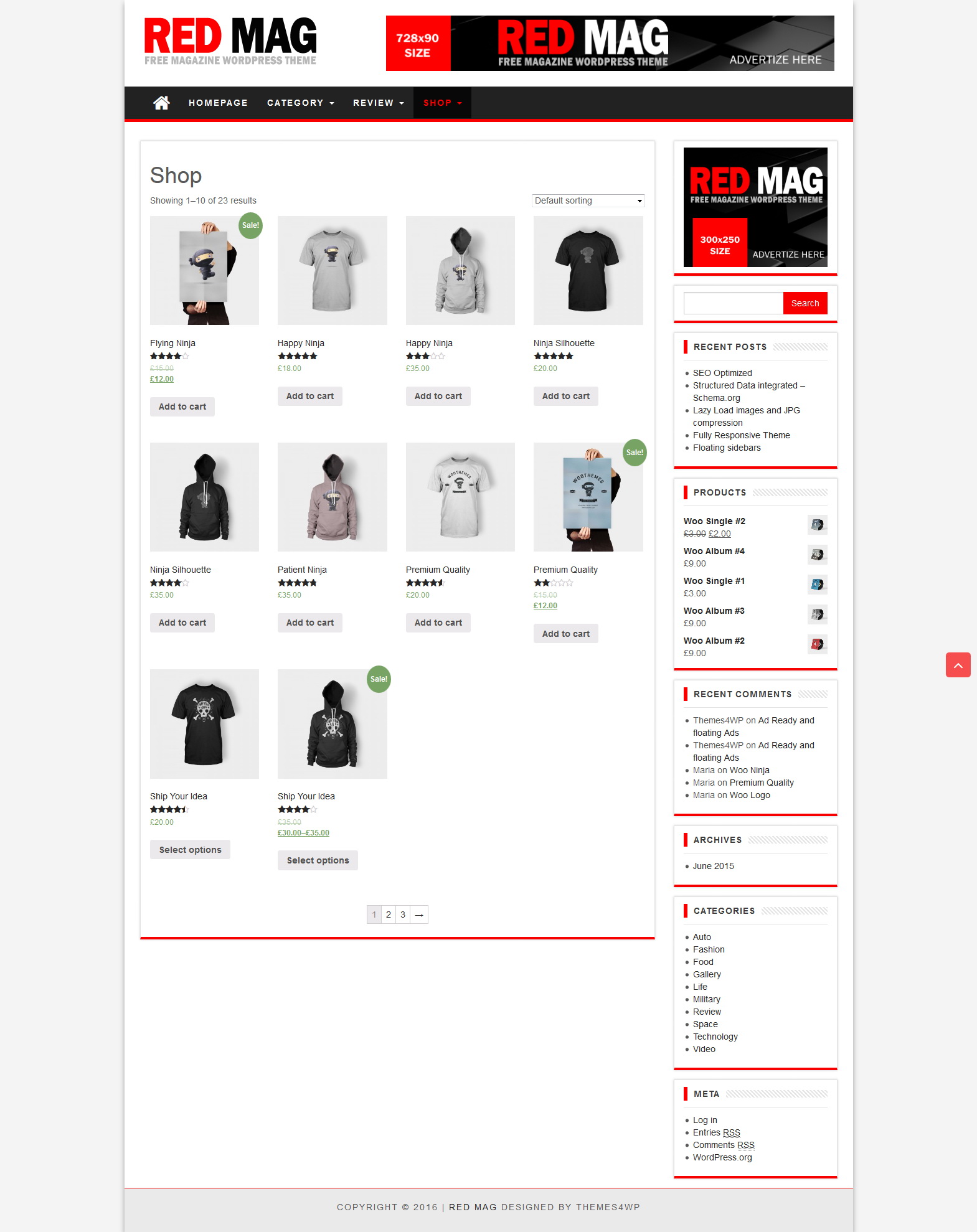Open the Woo Album #4 product thumbnail icon
The image size is (977, 1232).
(x=818, y=555)
